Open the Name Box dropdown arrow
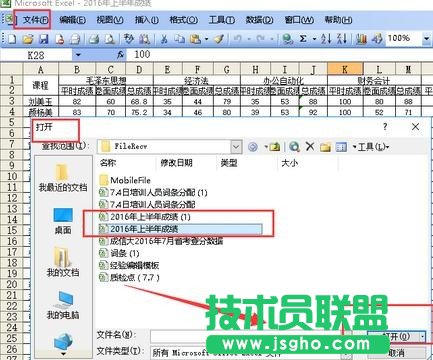This screenshot has width=433, height=360. (x=78, y=55)
